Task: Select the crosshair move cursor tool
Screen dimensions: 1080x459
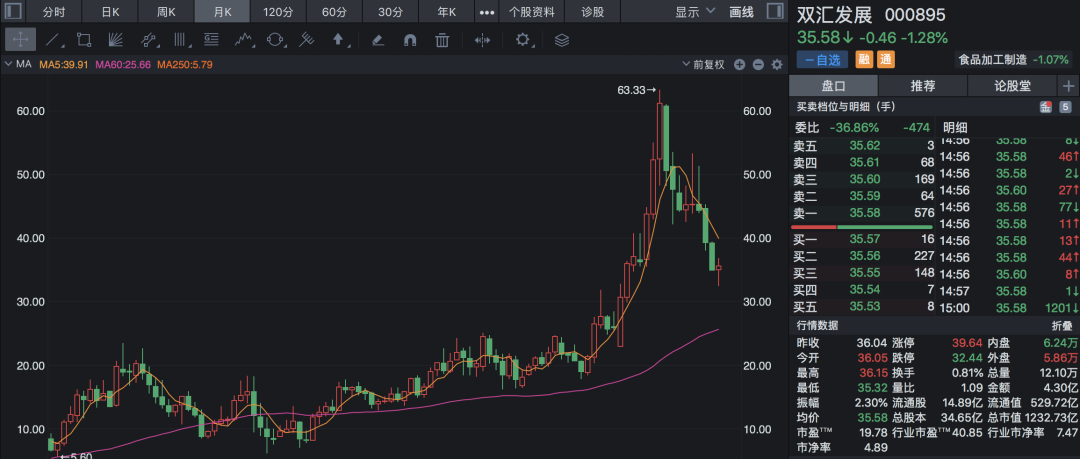Action: tap(20, 40)
